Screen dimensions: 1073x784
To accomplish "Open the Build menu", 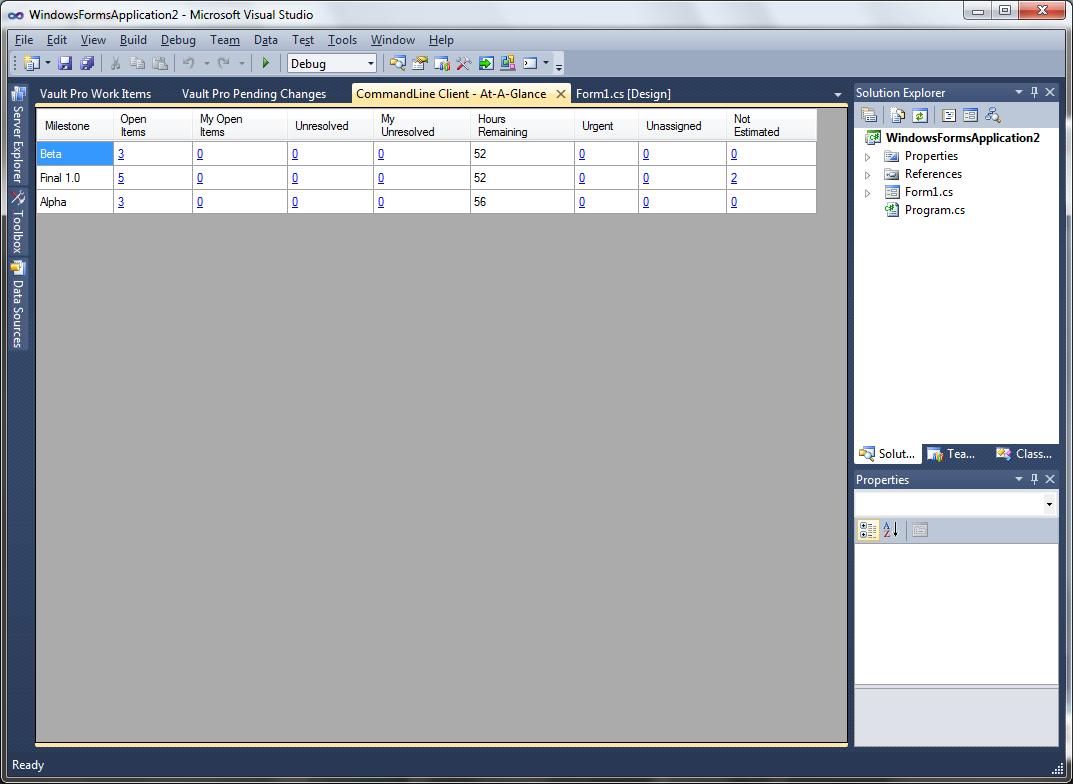I will point(133,40).
